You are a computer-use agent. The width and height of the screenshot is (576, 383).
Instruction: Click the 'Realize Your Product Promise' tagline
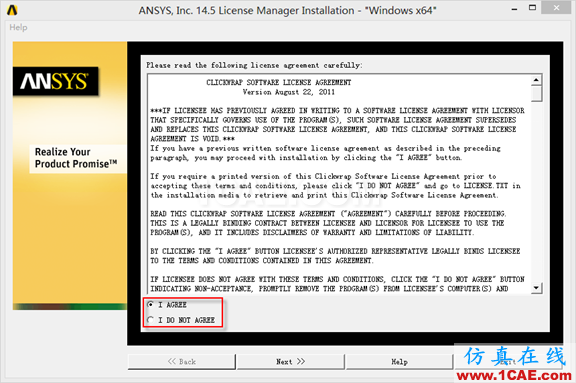76,158
